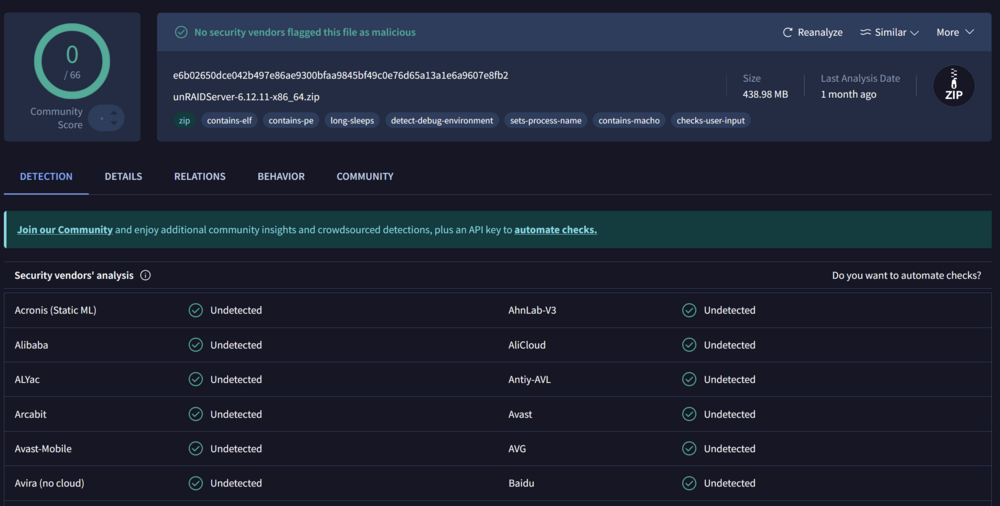This screenshot has width=1000, height=506.
Task: Open the BEHAVIOR tab
Action: click(x=281, y=176)
